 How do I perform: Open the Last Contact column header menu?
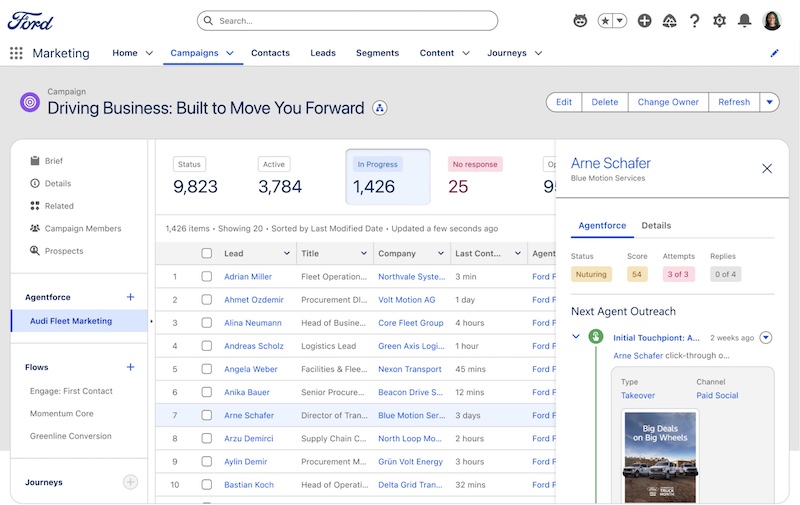[x=518, y=253]
